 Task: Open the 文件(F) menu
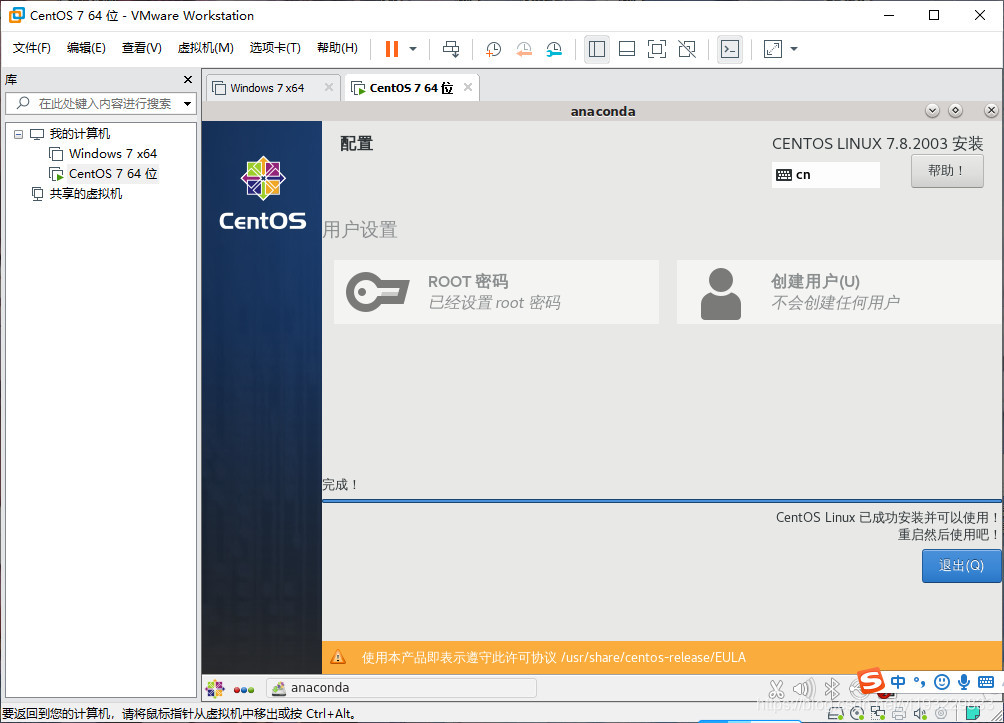point(31,48)
